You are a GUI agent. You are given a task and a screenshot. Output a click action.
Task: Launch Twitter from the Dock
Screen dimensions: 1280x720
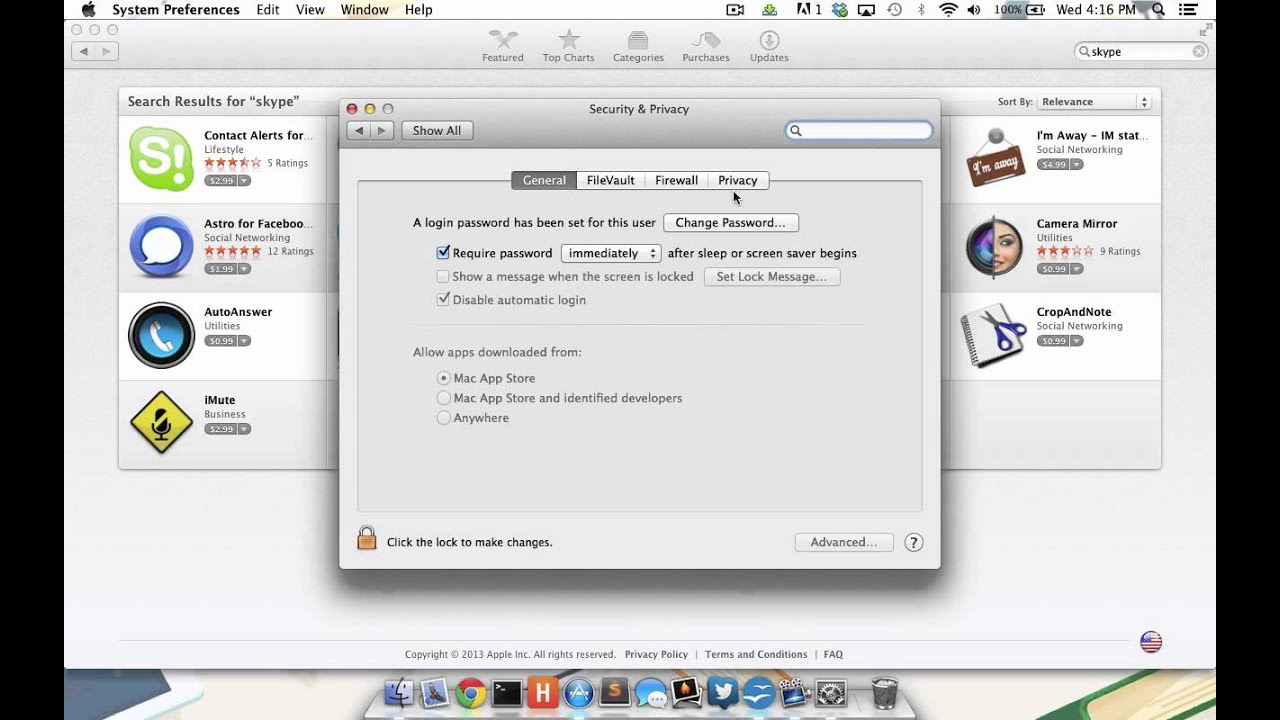point(723,693)
